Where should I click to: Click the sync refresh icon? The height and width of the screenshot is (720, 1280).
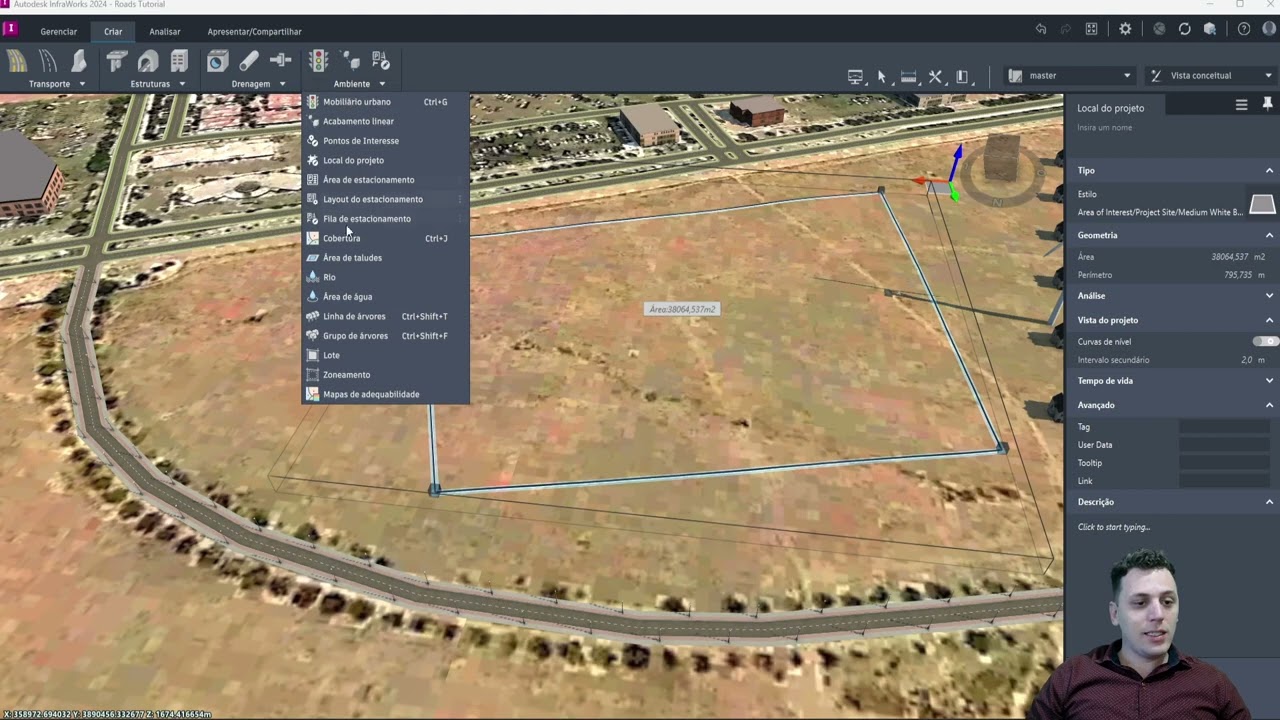1185,29
